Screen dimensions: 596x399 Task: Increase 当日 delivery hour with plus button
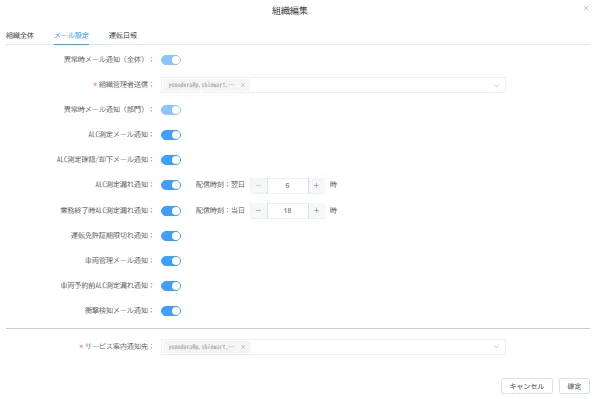[316, 211]
